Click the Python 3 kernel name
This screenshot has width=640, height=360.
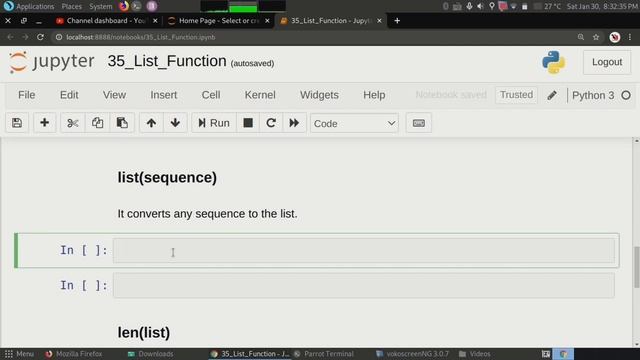pyautogui.click(x=593, y=96)
